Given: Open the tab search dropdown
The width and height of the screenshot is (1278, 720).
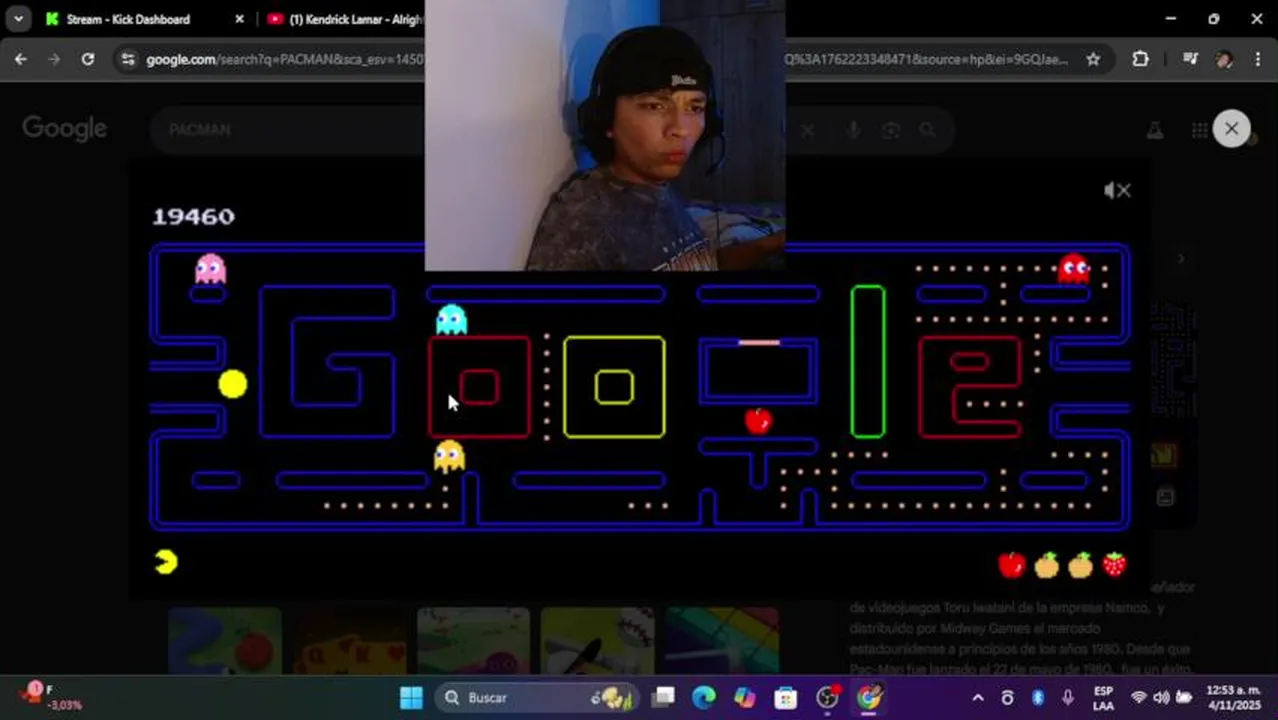Looking at the screenshot, I should 18,19.
